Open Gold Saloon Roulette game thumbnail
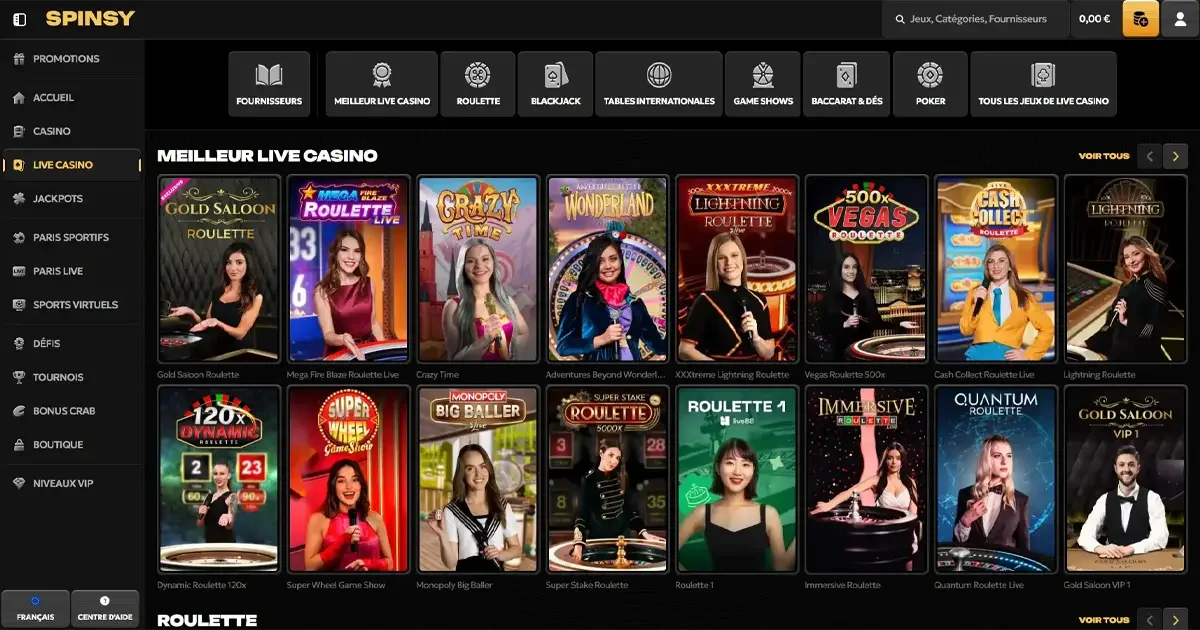1200x630 pixels. [x=219, y=269]
